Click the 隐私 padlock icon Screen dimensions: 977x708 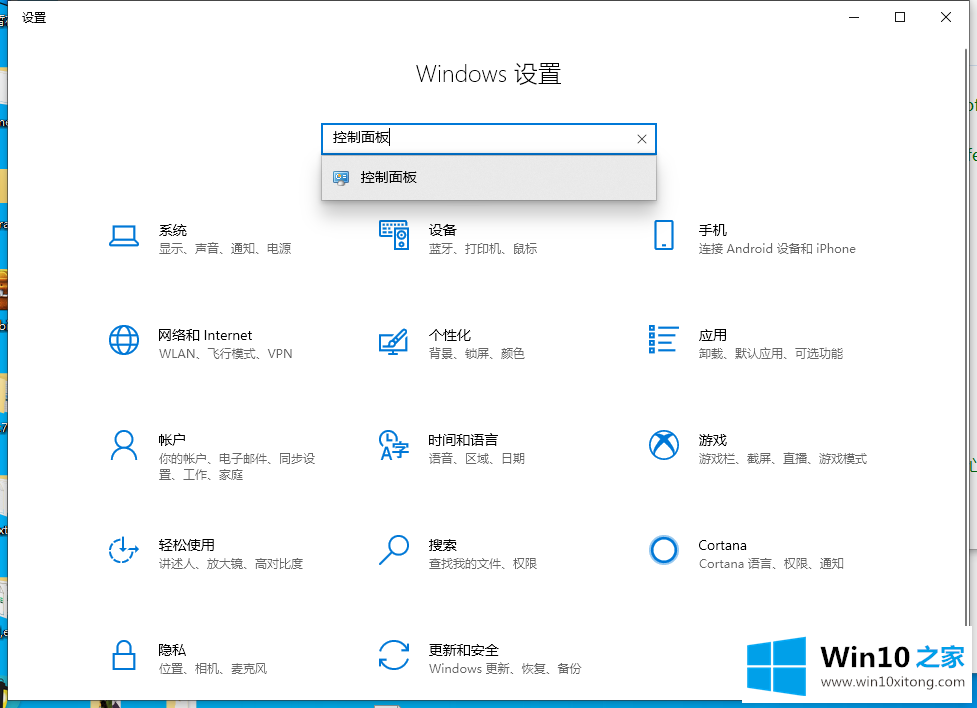[124, 655]
